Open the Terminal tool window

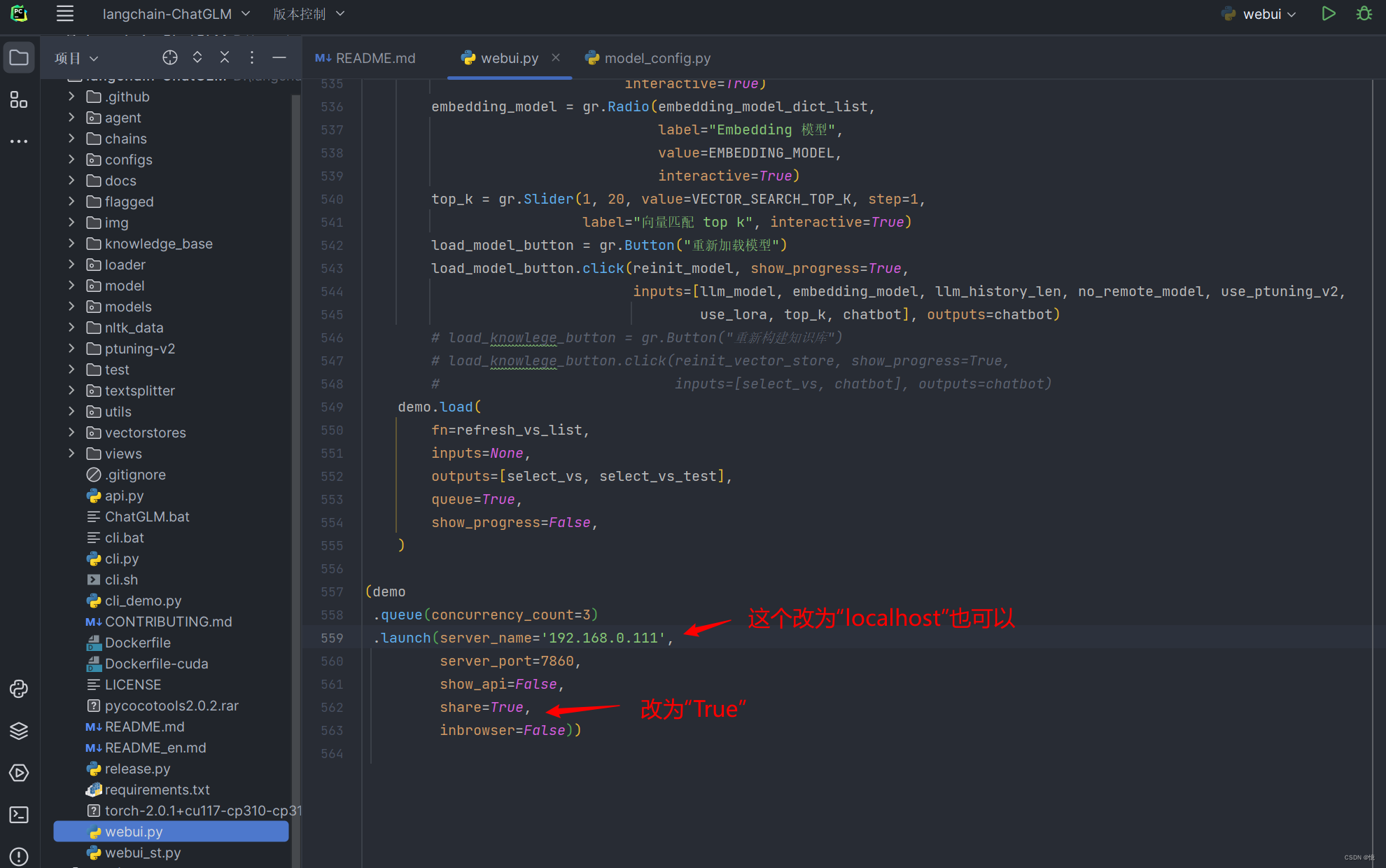pyautogui.click(x=19, y=815)
